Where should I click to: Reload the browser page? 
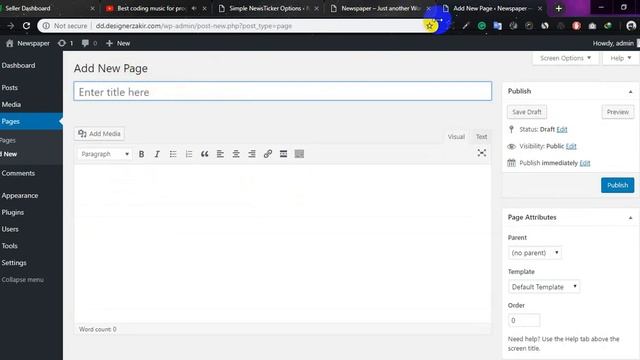pos(26,26)
